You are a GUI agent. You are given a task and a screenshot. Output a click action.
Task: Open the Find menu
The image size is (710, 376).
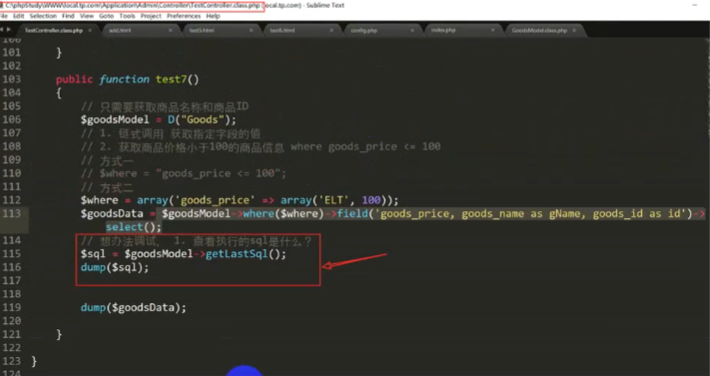[x=68, y=16]
